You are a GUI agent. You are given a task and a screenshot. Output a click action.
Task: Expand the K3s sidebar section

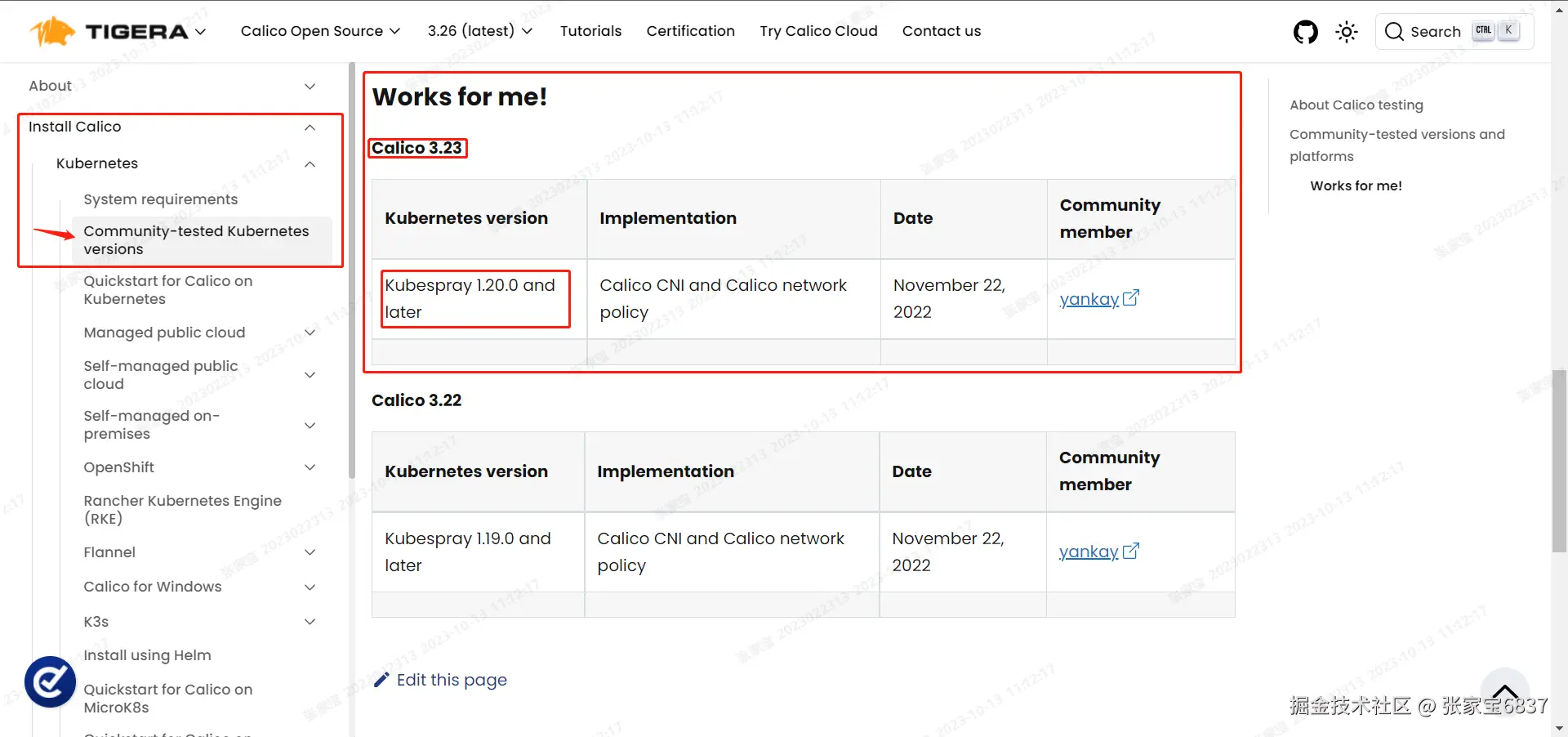310,622
